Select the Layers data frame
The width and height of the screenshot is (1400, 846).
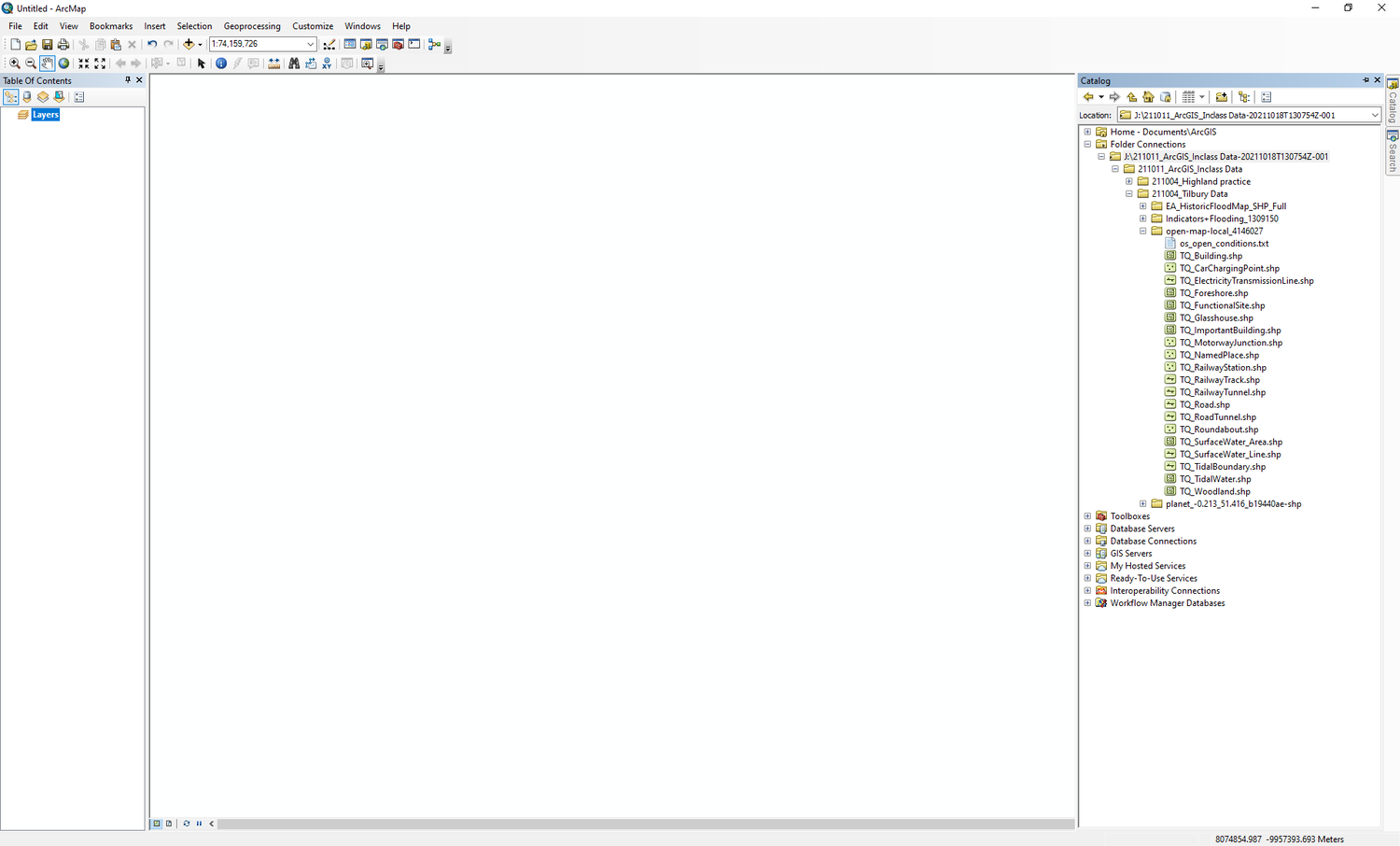coord(45,115)
